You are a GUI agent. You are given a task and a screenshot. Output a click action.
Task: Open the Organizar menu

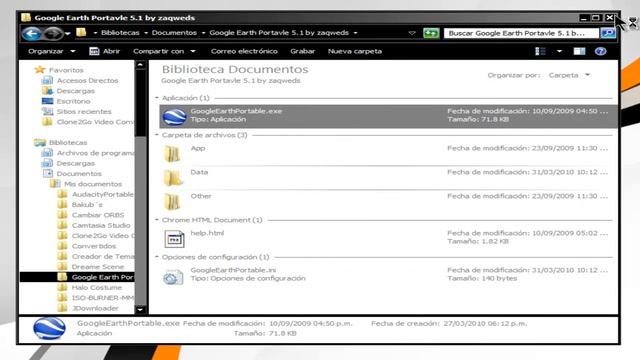pos(51,51)
